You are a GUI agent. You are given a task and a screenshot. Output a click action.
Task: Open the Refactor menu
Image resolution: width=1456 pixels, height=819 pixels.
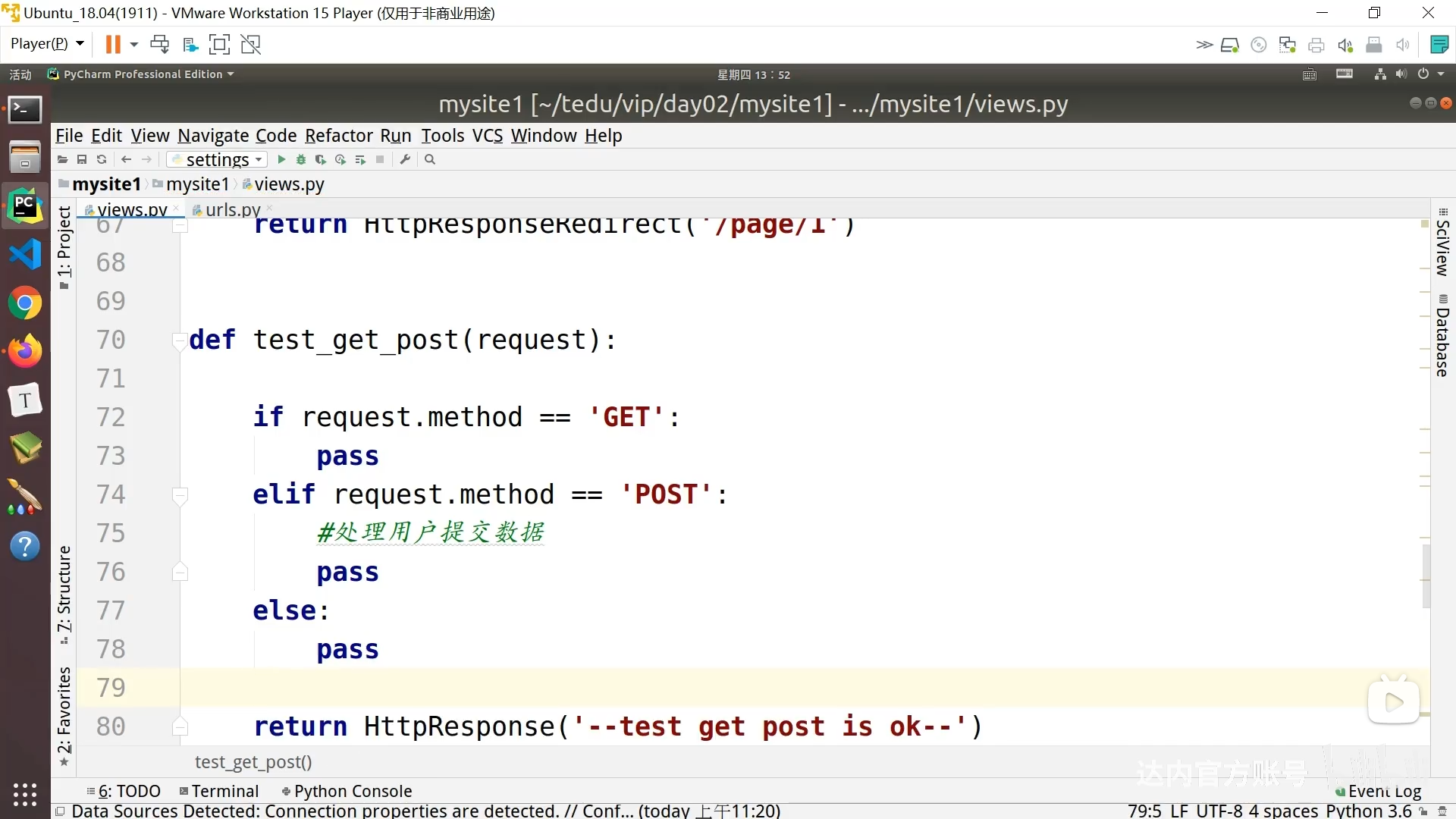coord(339,136)
